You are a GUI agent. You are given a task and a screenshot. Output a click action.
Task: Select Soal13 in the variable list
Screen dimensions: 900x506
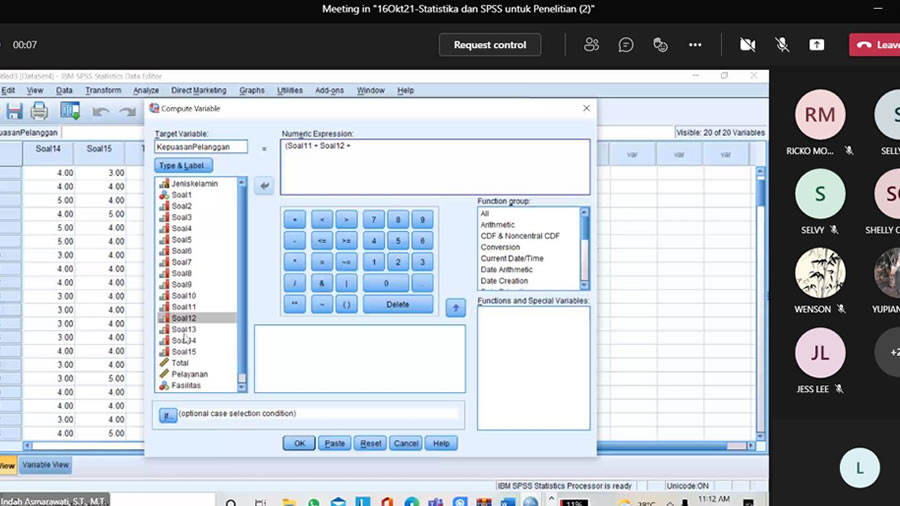pos(183,329)
